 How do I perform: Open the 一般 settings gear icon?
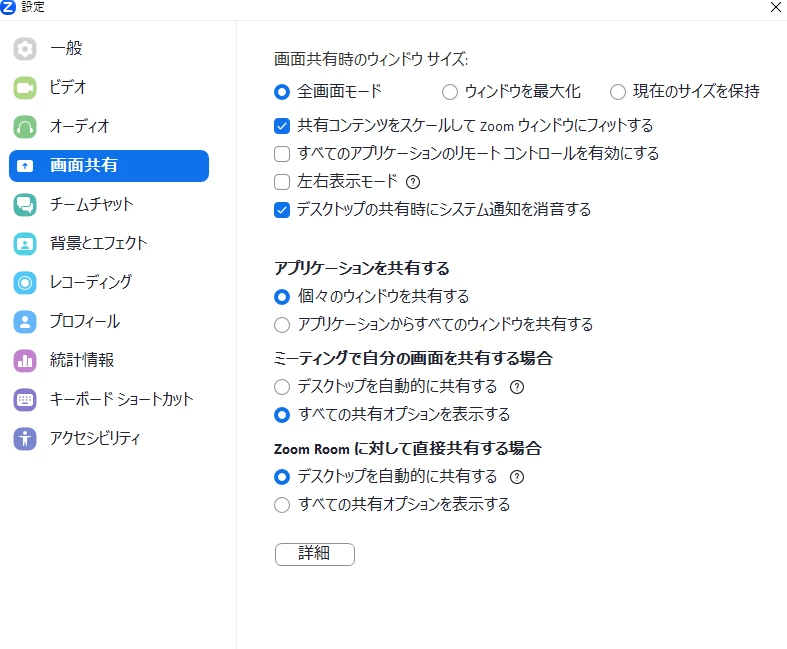coord(25,49)
